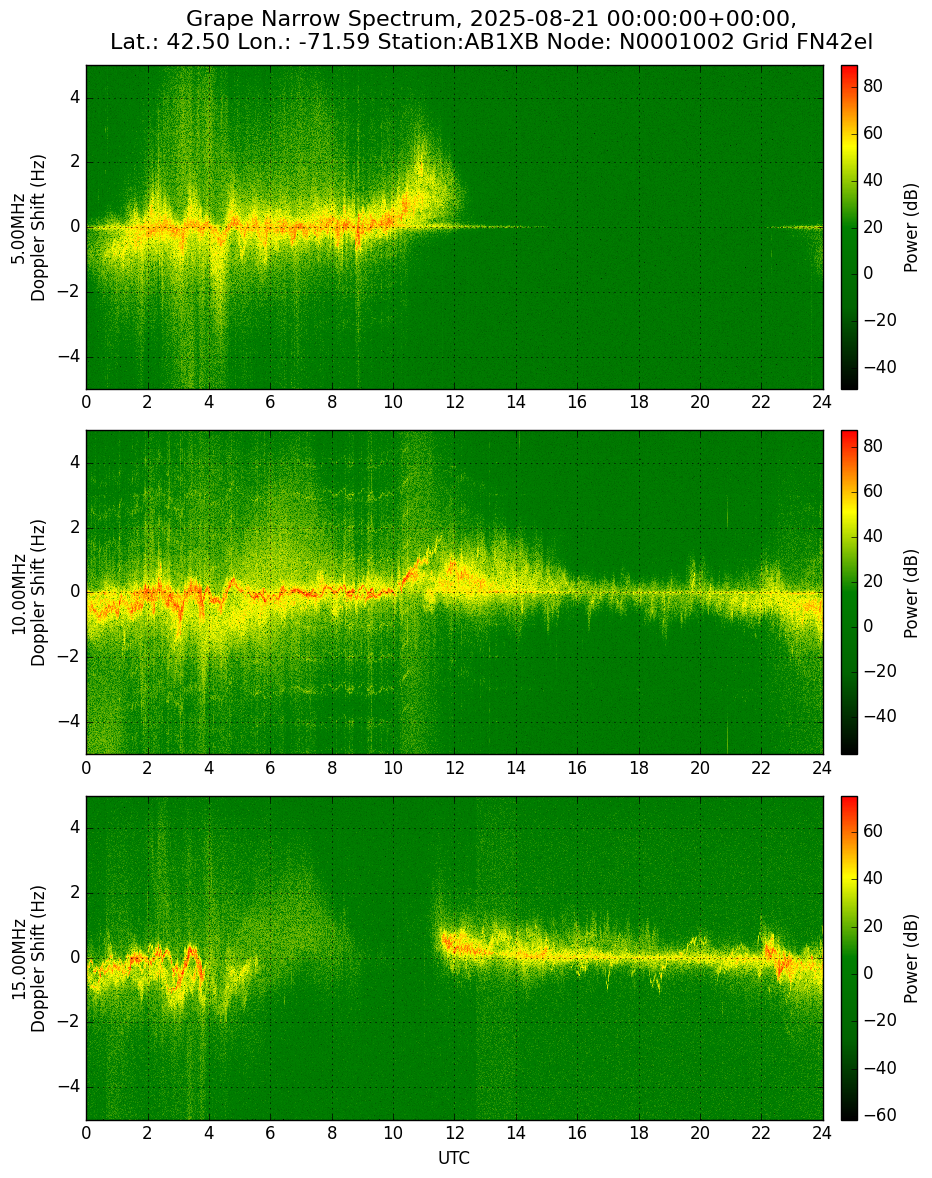This screenshot has width=932, height=1178.
Task: Click the bottom plot's color bar
Action: pos(849,959)
